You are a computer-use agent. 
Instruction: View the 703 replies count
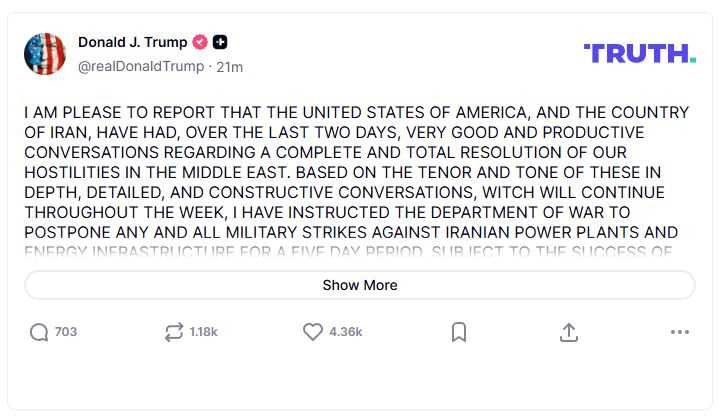(66, 332)
